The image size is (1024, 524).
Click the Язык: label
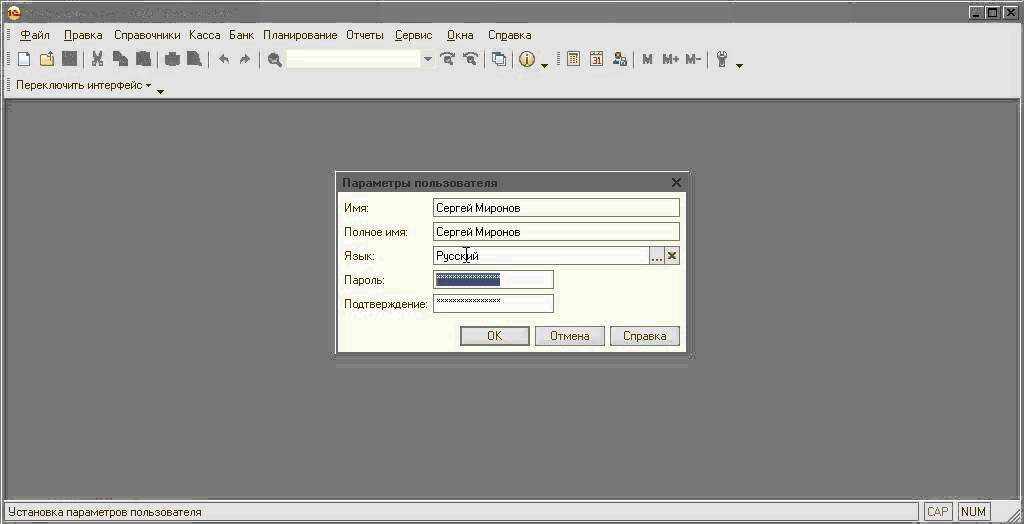(359, 256)
